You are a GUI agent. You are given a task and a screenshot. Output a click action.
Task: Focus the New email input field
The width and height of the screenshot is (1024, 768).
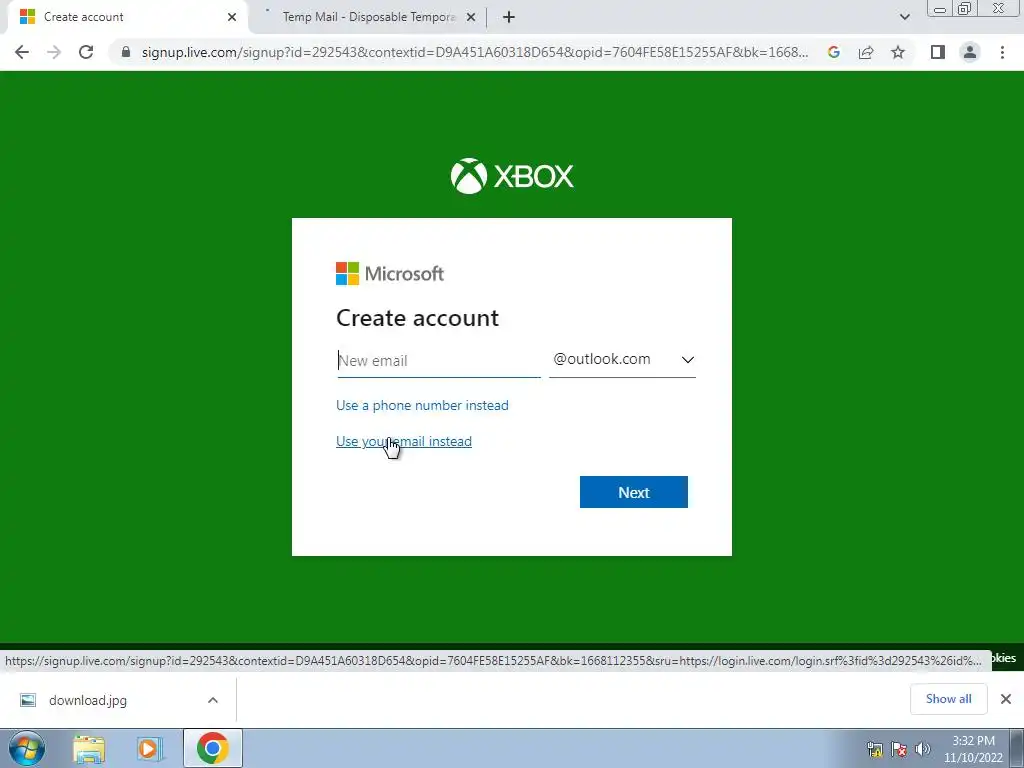(x=438, y=360)
